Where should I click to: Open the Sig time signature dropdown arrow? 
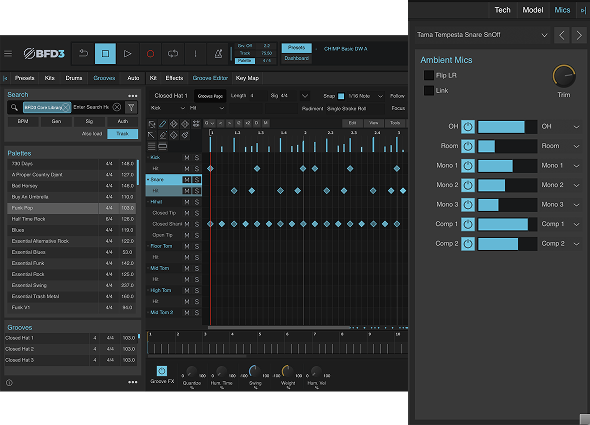305,96
